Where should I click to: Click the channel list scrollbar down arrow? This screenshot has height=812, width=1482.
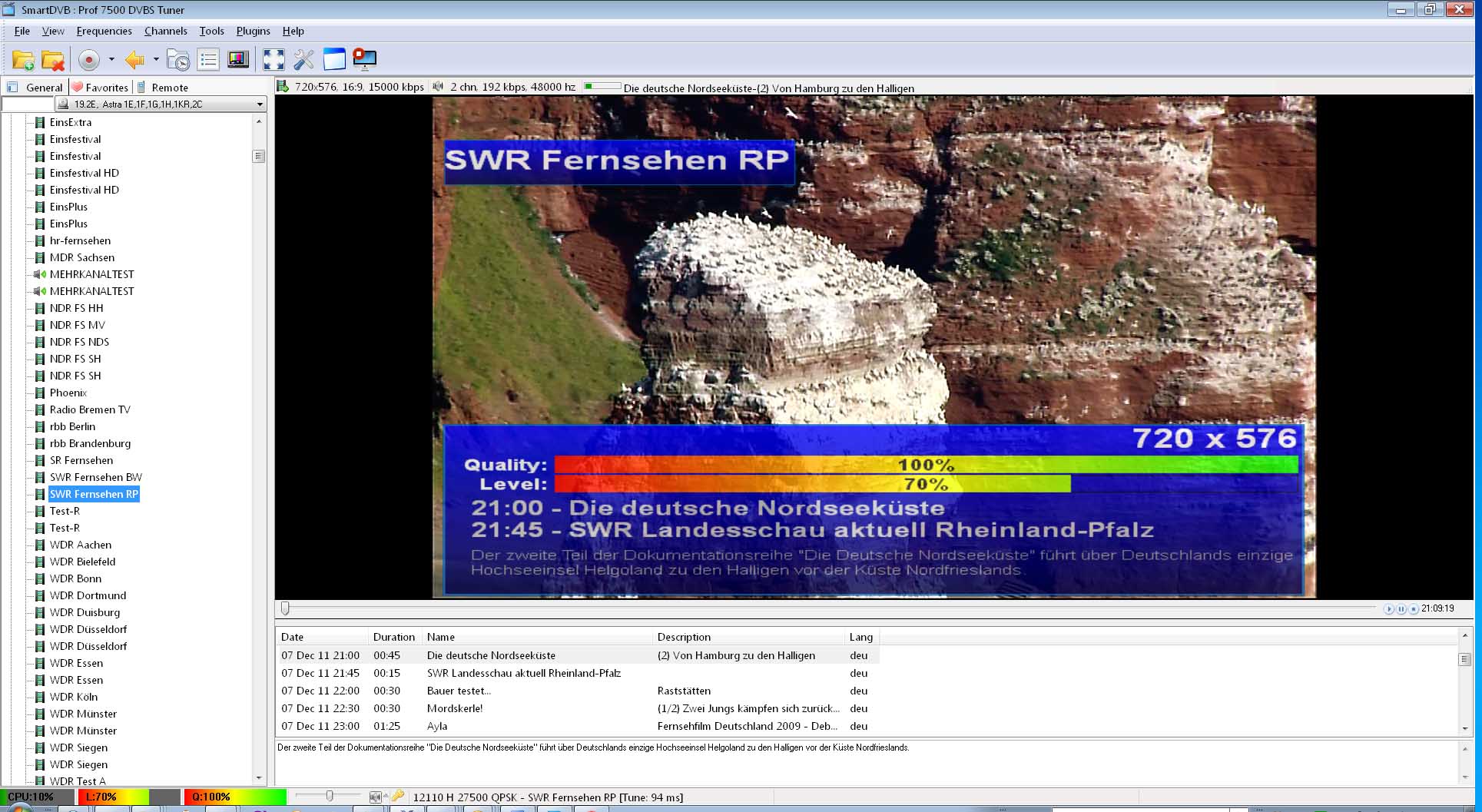[259, 778]
